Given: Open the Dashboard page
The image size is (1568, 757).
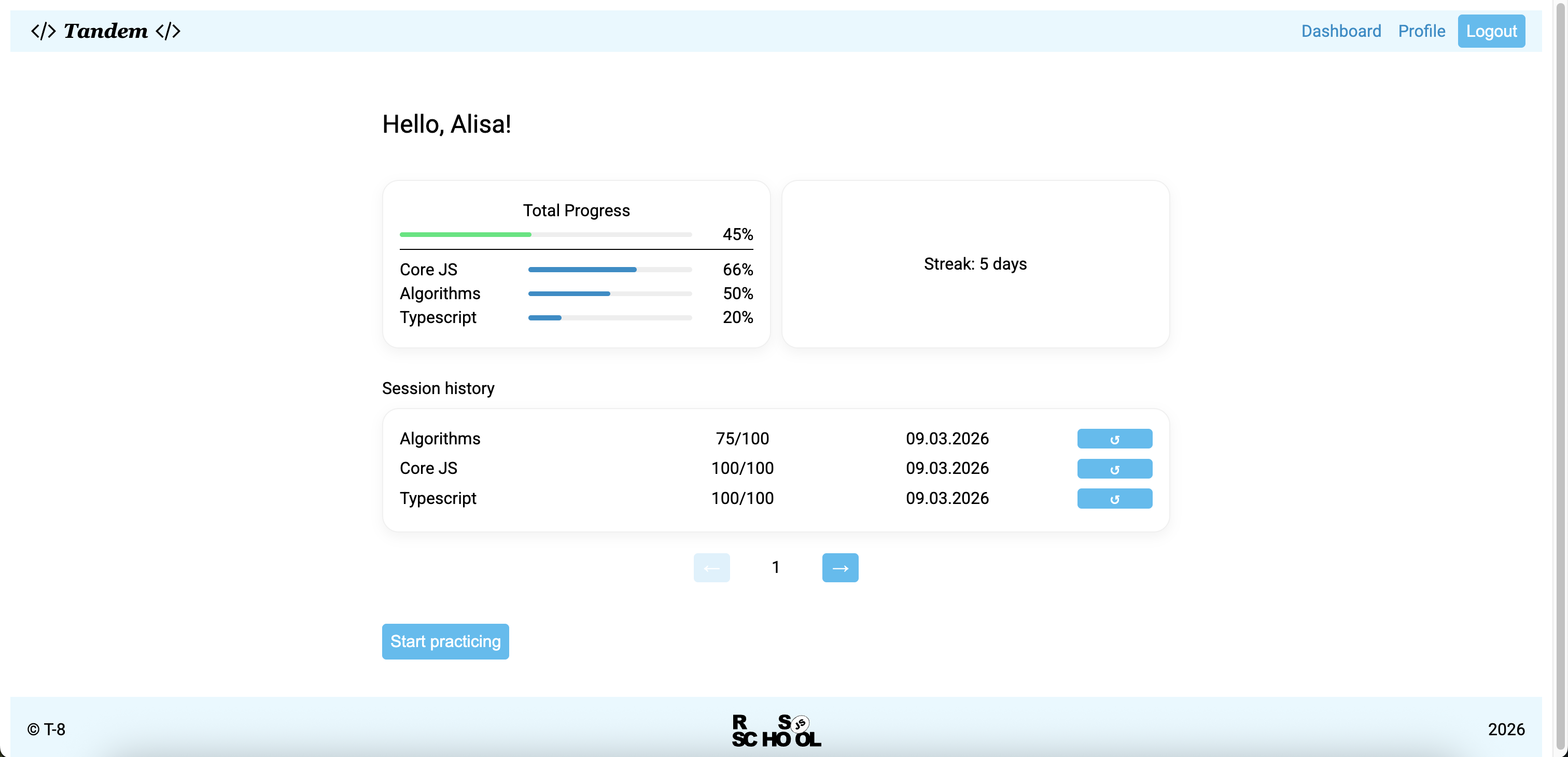Looking at the screenshot, I should click(1340, 31).
